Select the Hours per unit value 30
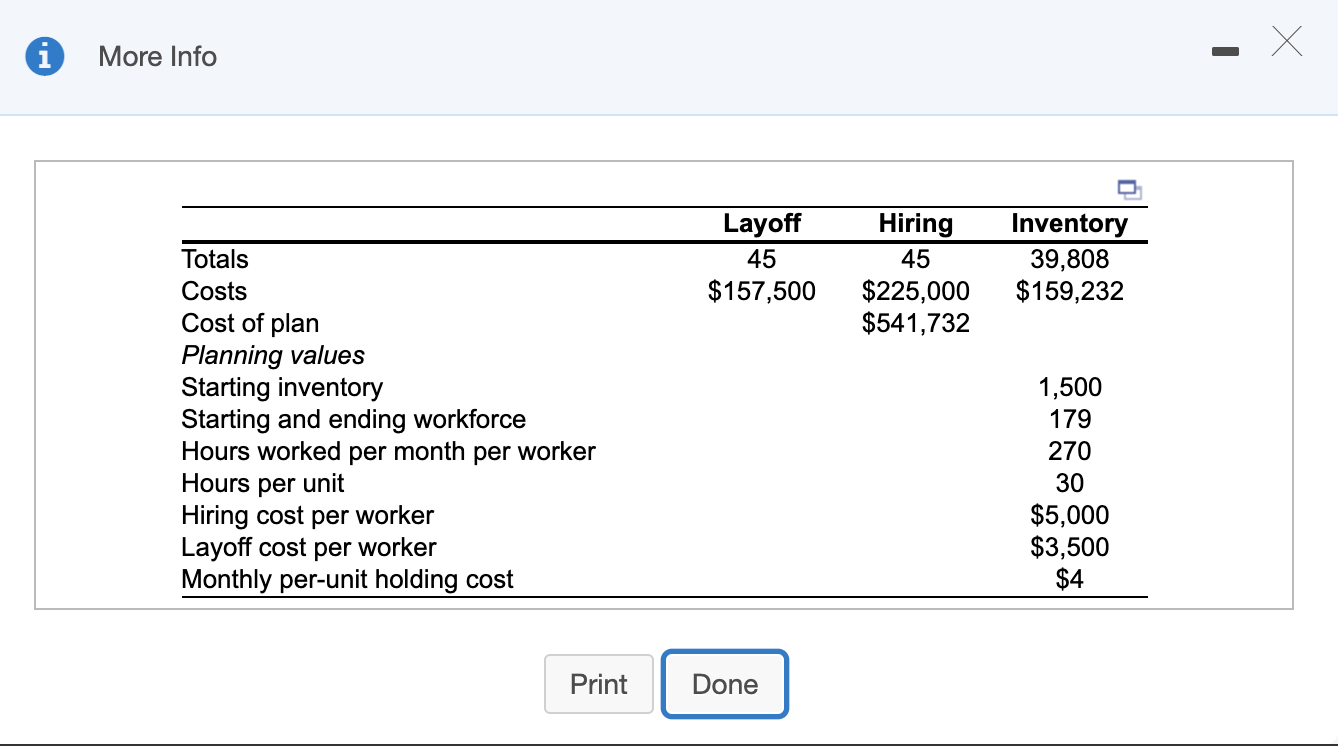 (1069, 483)
